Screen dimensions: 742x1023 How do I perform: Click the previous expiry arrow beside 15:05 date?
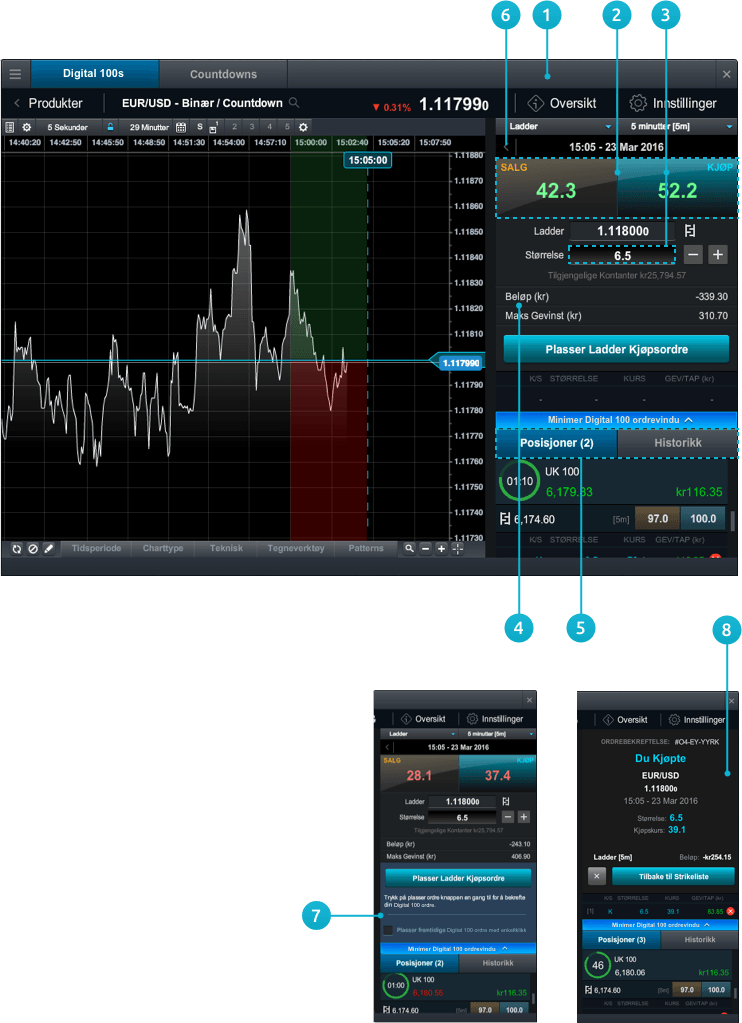click(507, 147)
